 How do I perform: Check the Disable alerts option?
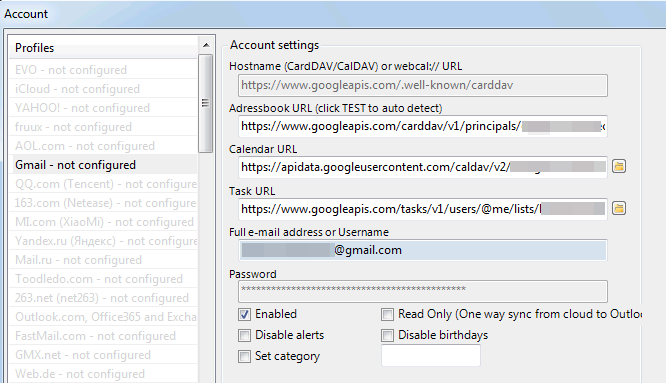point(244,335)
